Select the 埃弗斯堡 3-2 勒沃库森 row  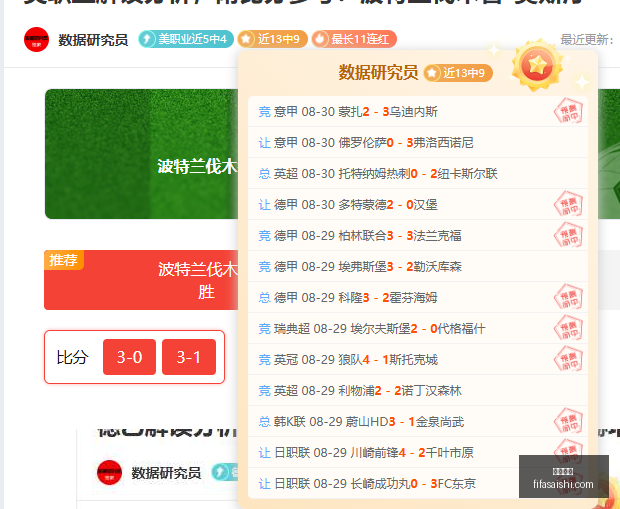pos(418,267)
